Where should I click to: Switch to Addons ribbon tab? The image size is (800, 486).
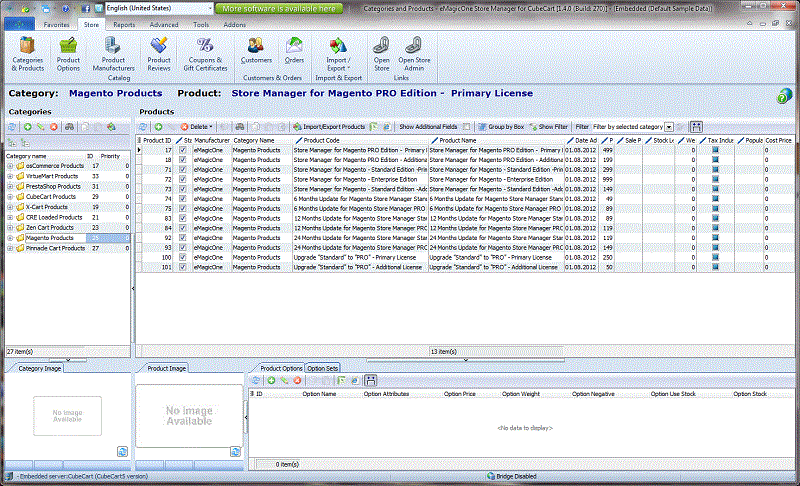(x=234, y=24)
